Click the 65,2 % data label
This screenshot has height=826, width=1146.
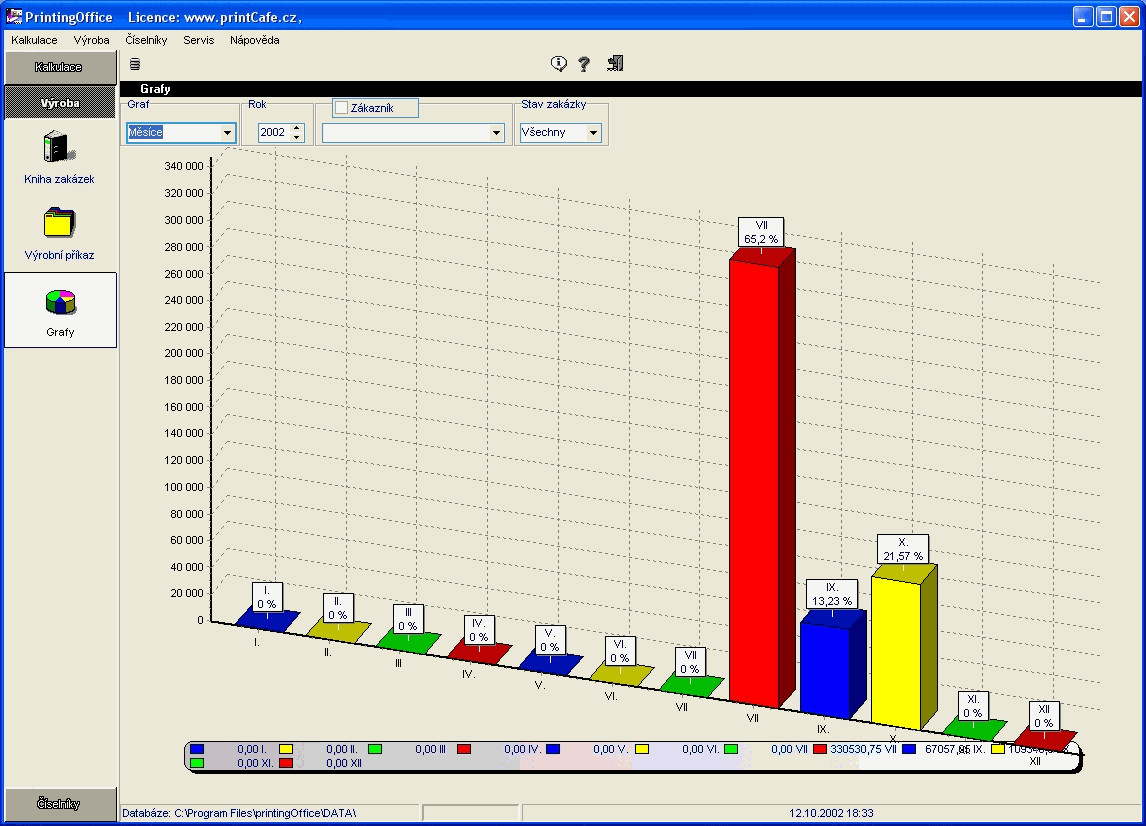point(761,232)
